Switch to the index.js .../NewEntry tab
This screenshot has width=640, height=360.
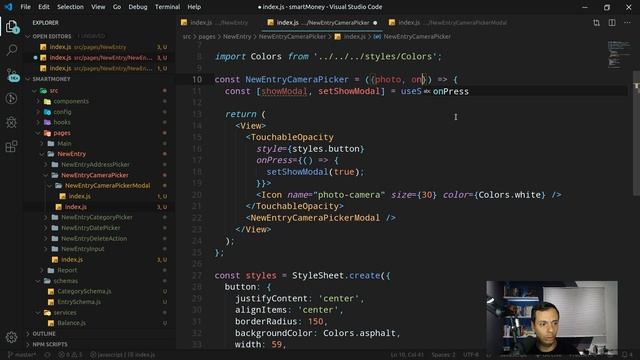(218, 23)
